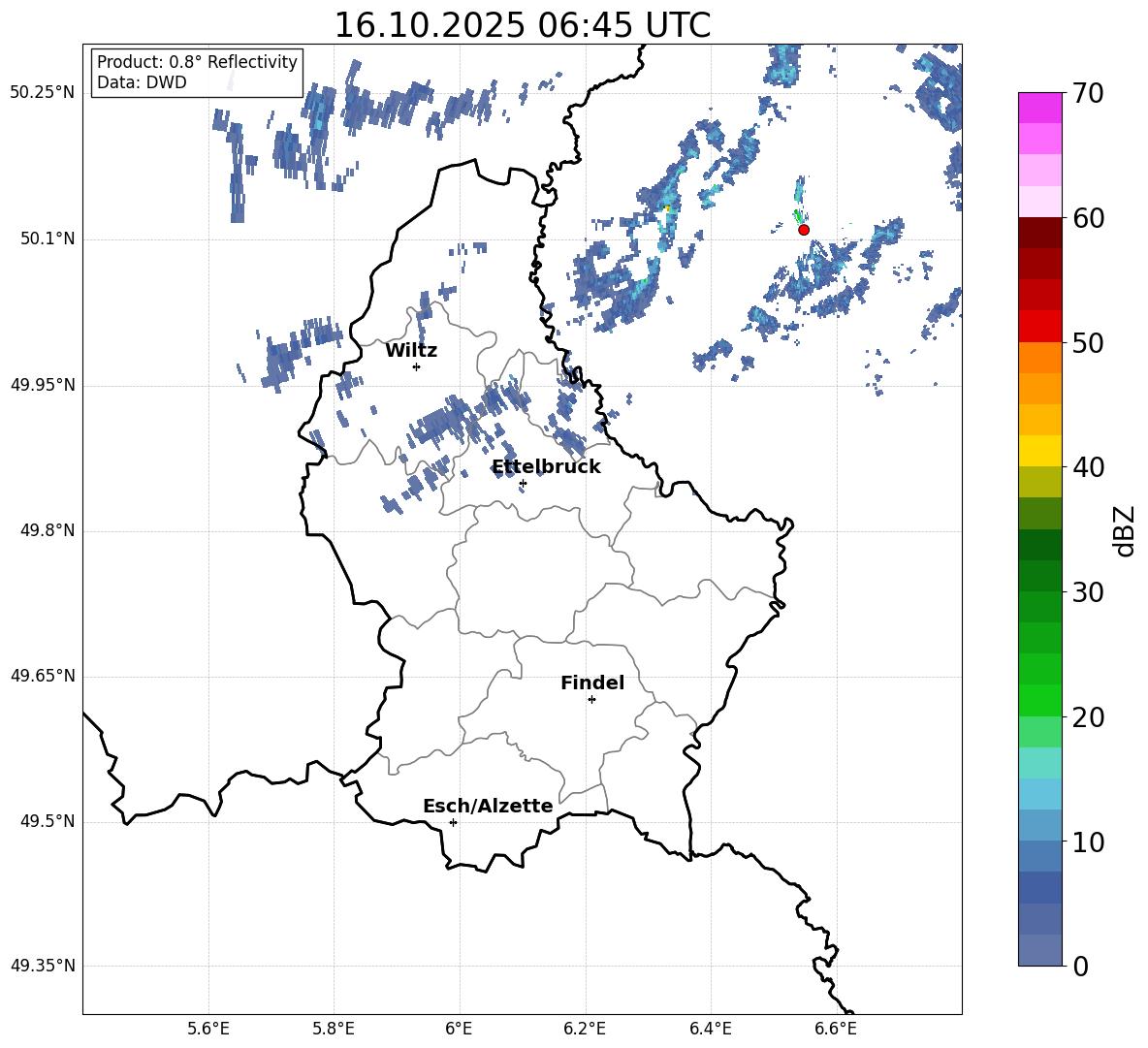Image resolution: width=1148 pixels, height=1048 pixels.
Task: Select the 'Findel' label text
Action: point(592,683)
